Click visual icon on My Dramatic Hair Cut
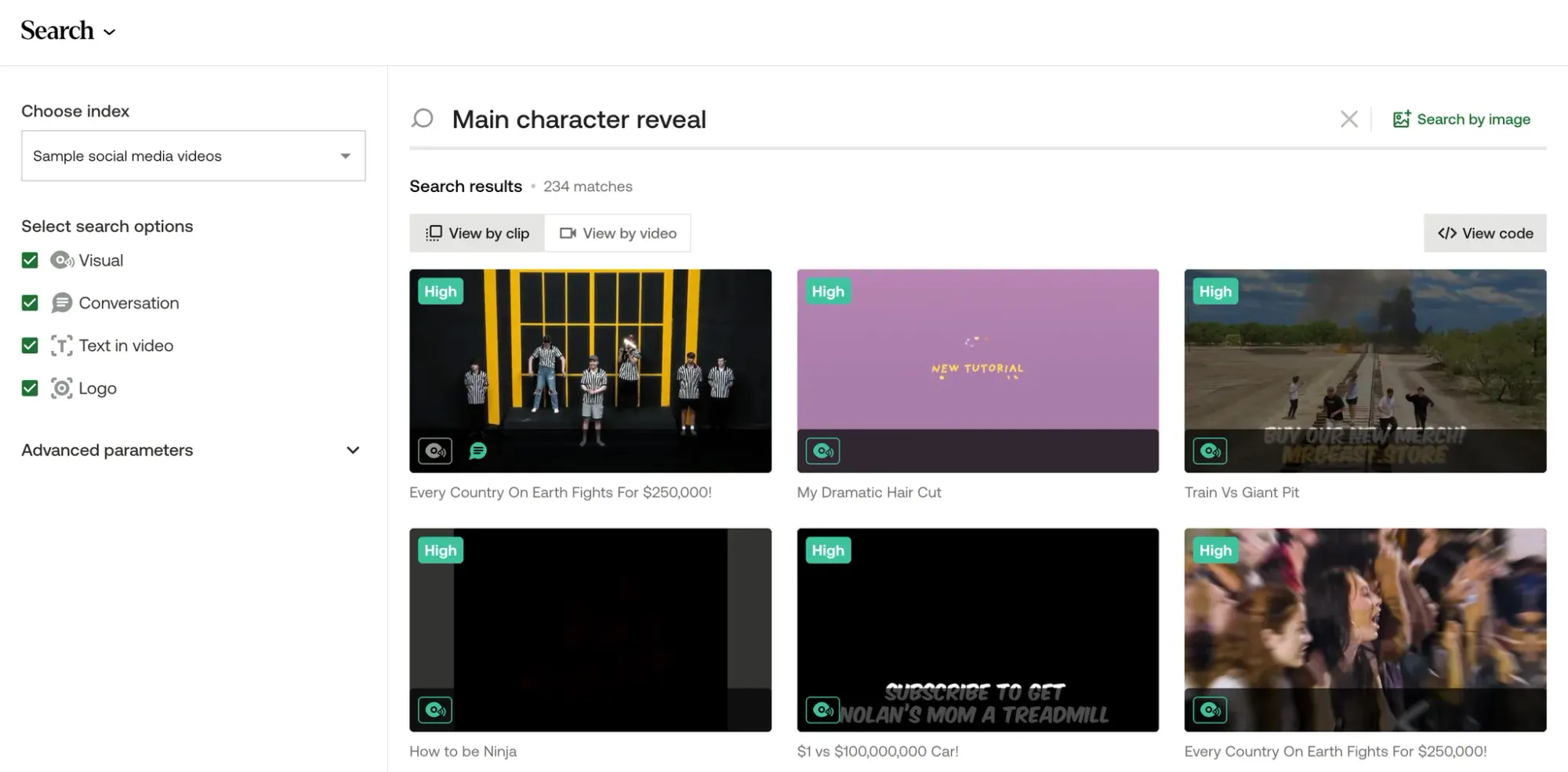The width and height of the screenshot is (1568, 772). point(822,451)
